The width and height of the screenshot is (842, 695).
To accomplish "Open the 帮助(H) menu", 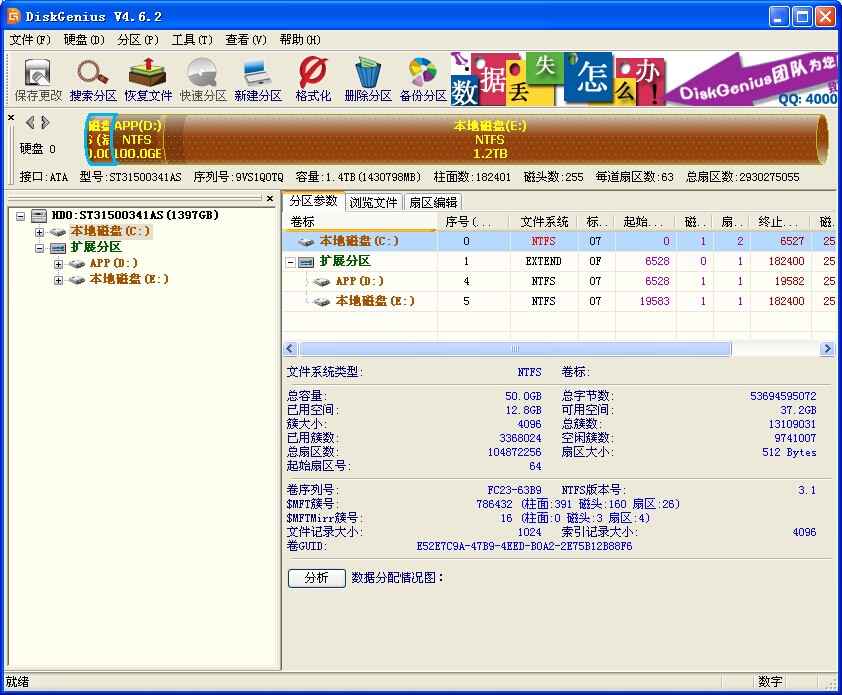I will 300,40.
